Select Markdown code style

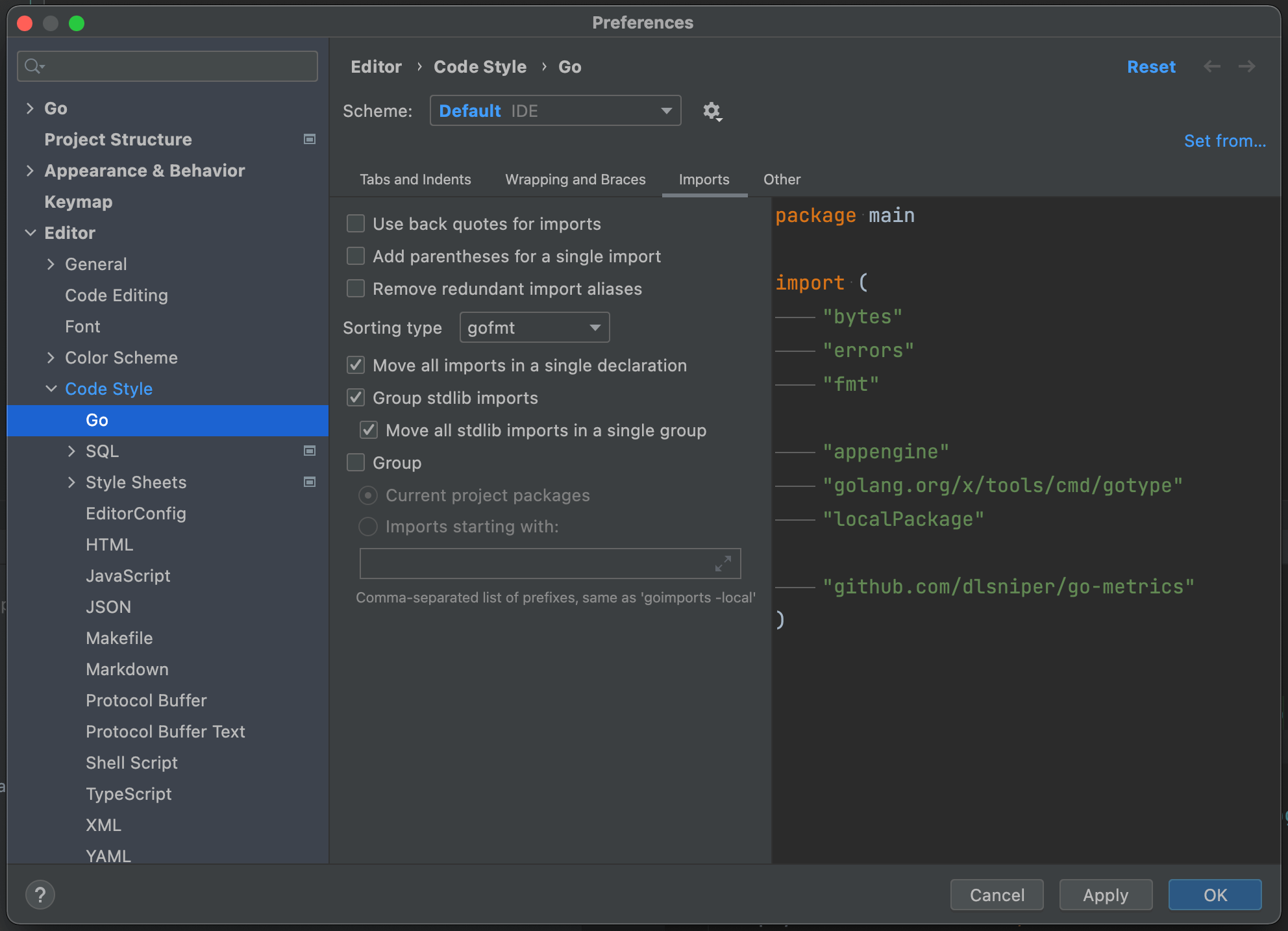click(127, 669)
